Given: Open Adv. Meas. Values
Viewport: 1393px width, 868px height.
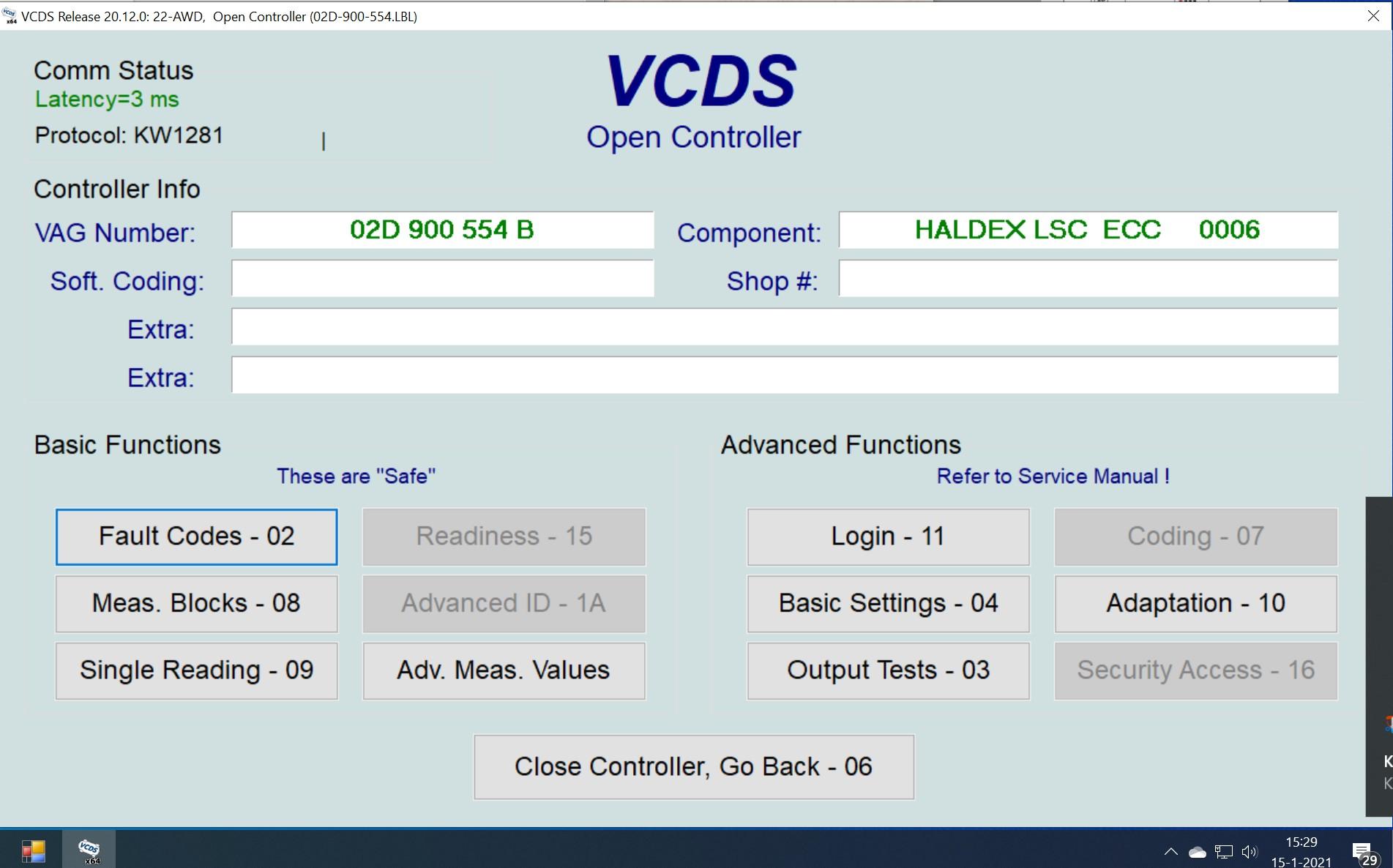Looking at the screenshot, I should 504,670.
